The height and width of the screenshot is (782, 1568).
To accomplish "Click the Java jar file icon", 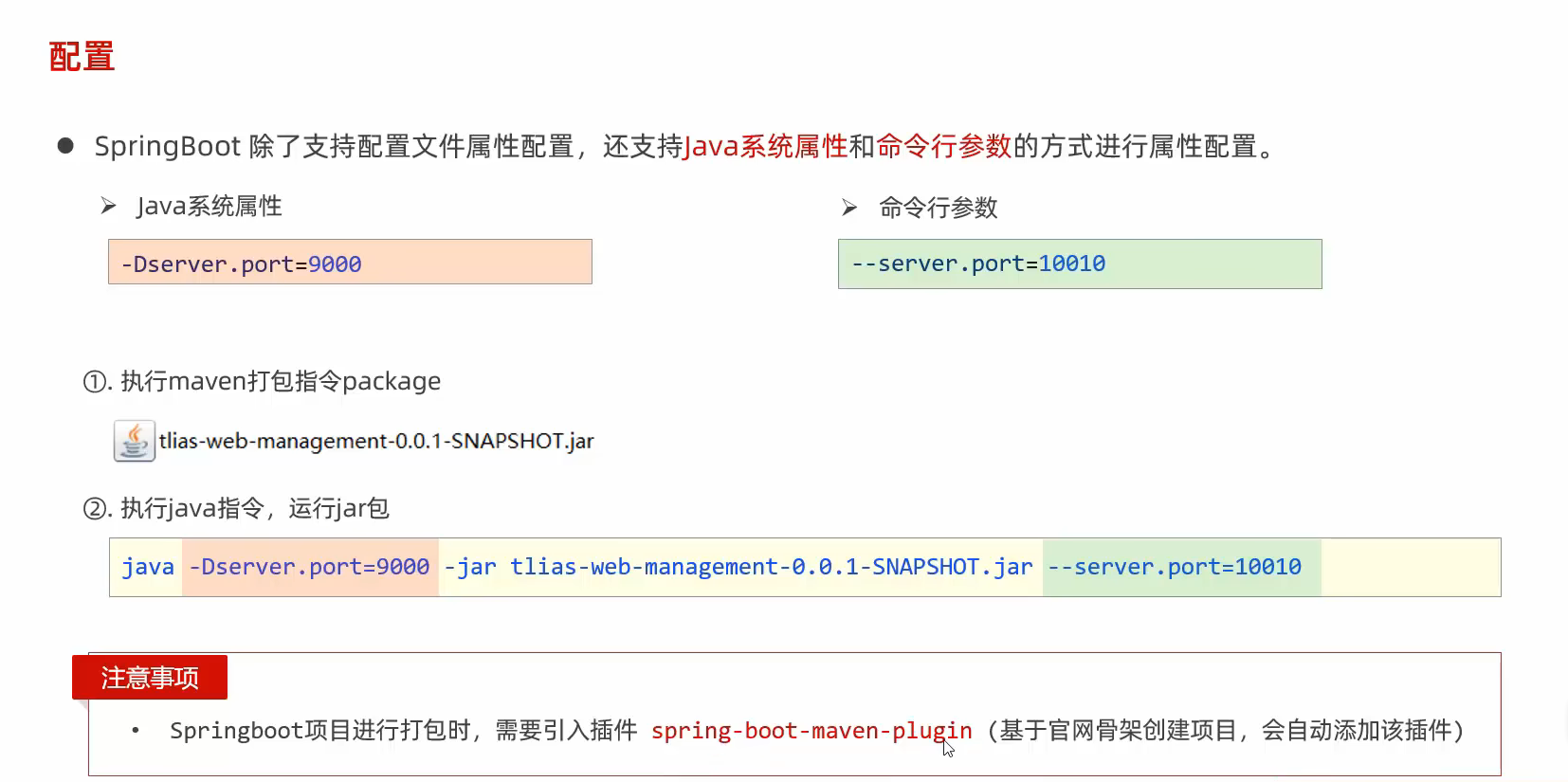I will 134,441.
